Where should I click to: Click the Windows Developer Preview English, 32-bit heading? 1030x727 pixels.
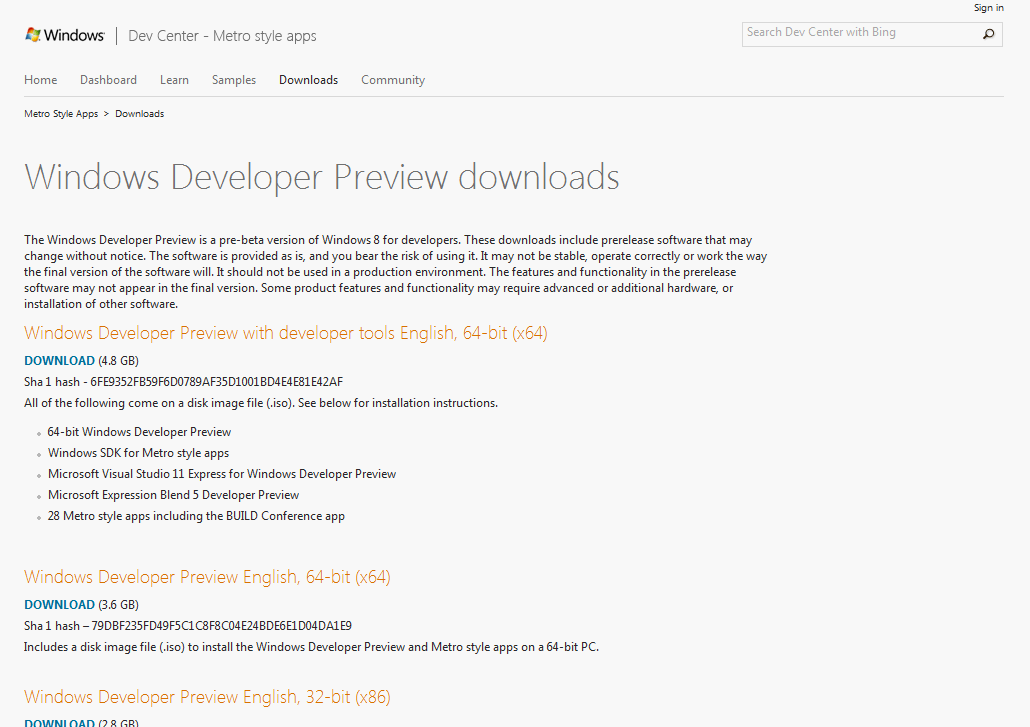(208, 697)
